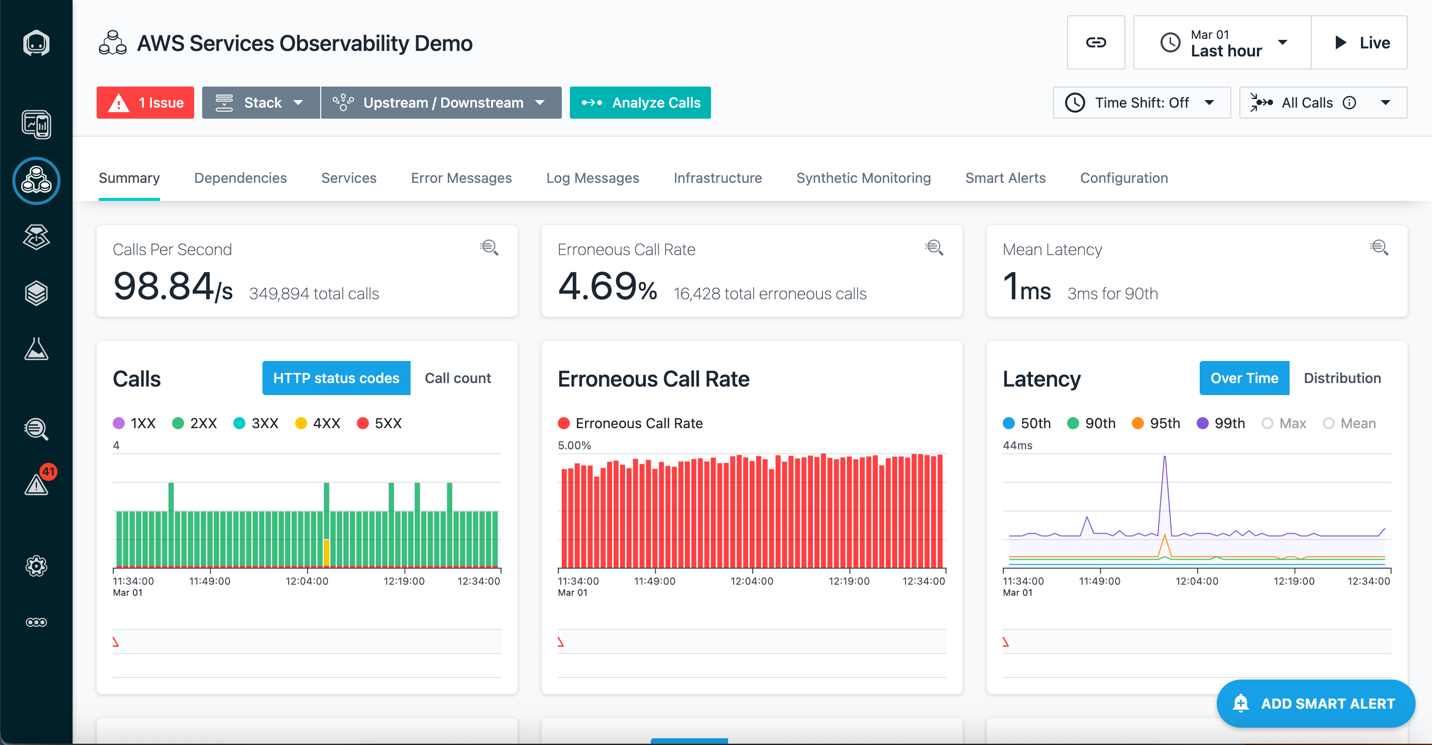1432x745 pixels.
Task: Expand the Stack dropdown
Action: tap(261, 103)
